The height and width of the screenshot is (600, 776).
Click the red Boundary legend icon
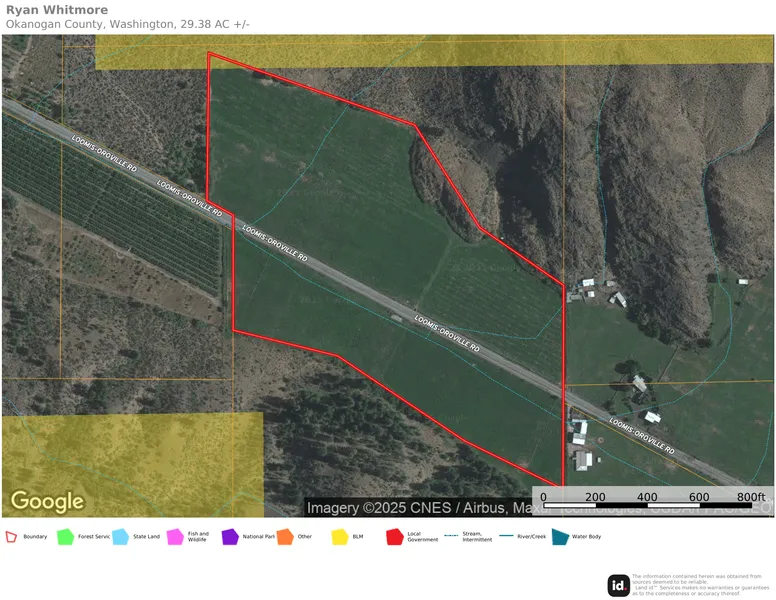coord(11,537)
